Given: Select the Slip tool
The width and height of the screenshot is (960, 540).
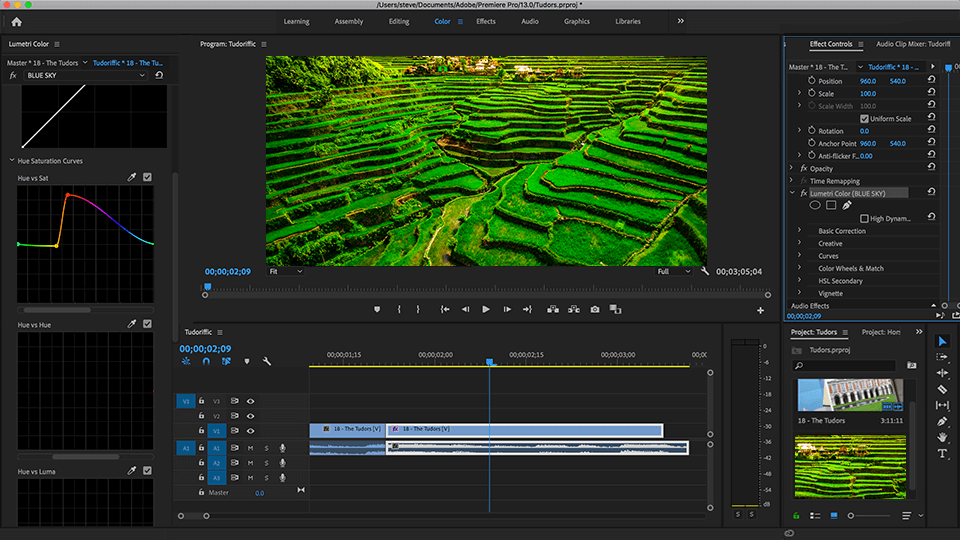Looking at the screenshot, I should point(942,405).
